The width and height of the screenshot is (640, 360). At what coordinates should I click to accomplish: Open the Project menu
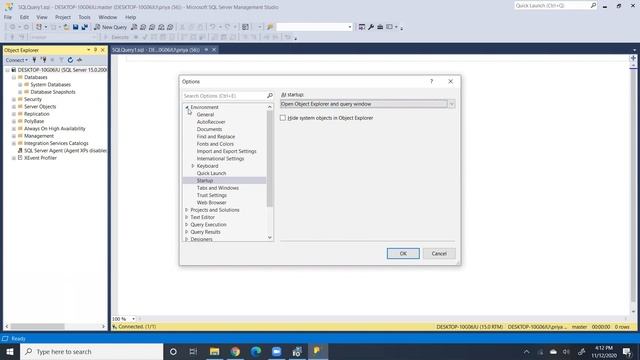(x=63, y=17)
